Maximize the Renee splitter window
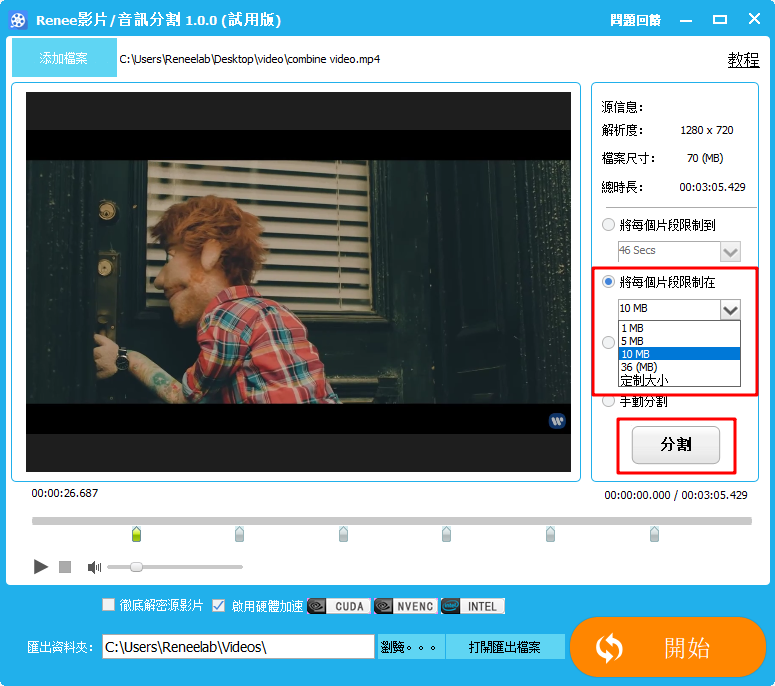This screenshot has width=775, height=686. [720, 20]
